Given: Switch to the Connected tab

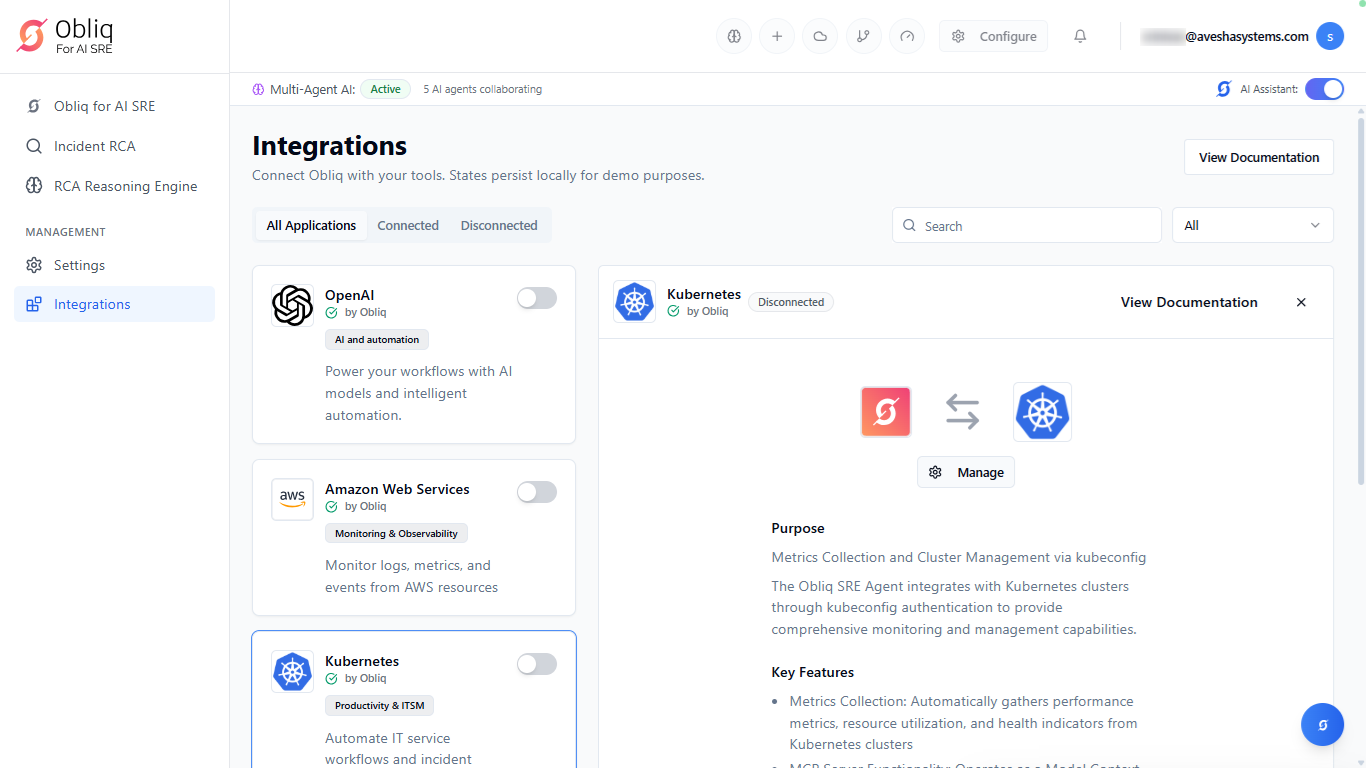Looking at the screenshot, I should tap(408, 225).
